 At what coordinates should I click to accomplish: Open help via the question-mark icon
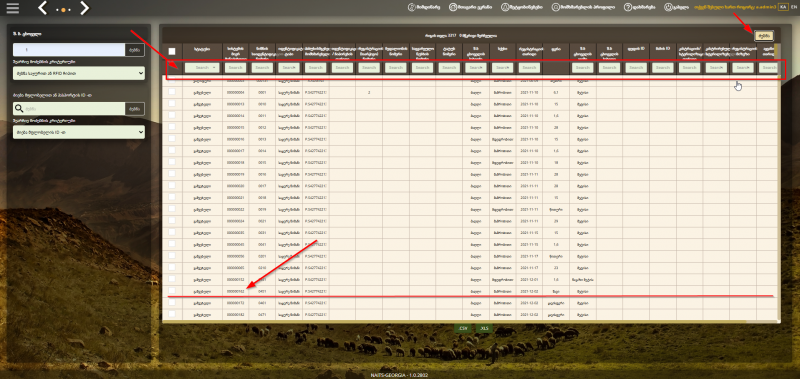(628, 8)
